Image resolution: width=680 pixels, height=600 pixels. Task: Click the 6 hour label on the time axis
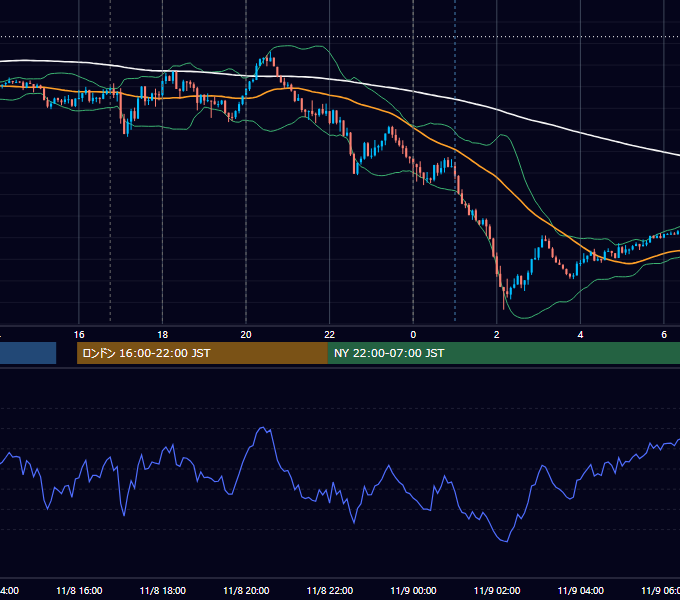(x=664, y=335)
